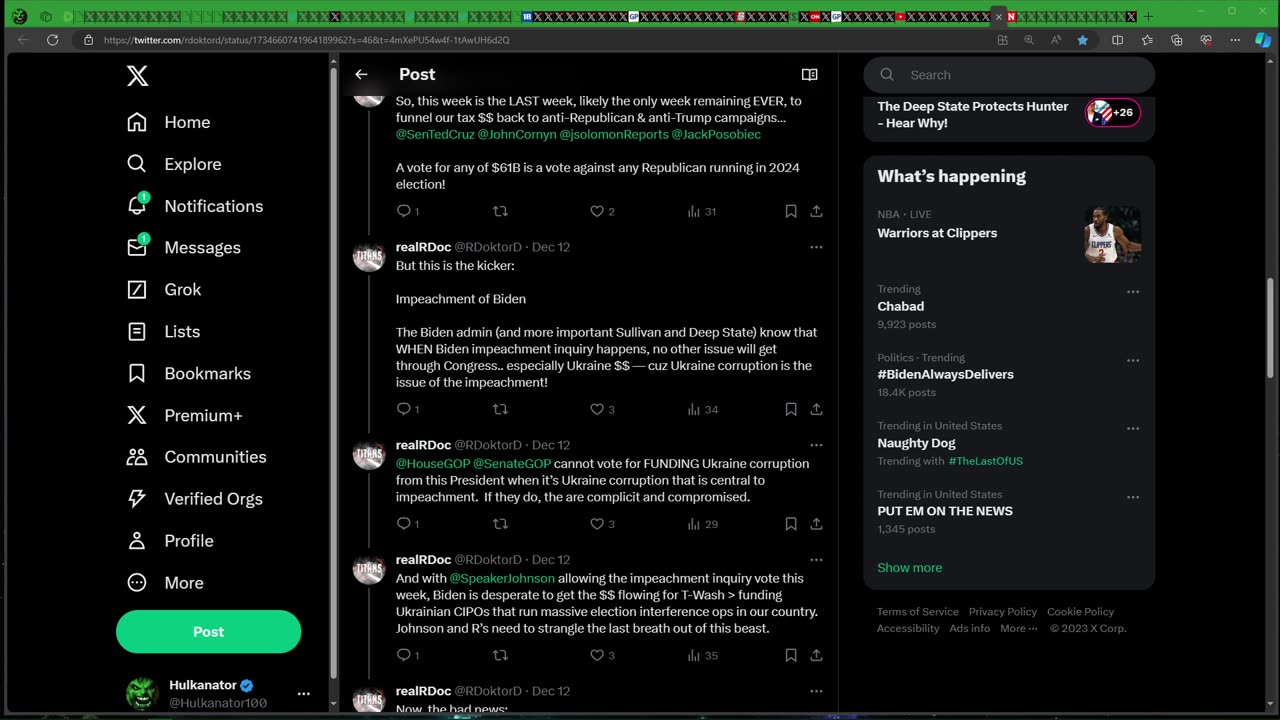Click the +26 listeners space badge
This screenshot has height=720, width=1280.
(1113, 113)
